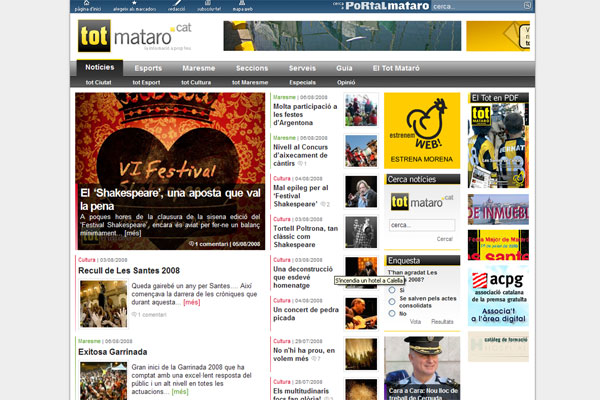This screenshot has width=600, height=400.
Task: Click the 'afegeix als marcadors' bookmark icon
Action: (132, 4)
